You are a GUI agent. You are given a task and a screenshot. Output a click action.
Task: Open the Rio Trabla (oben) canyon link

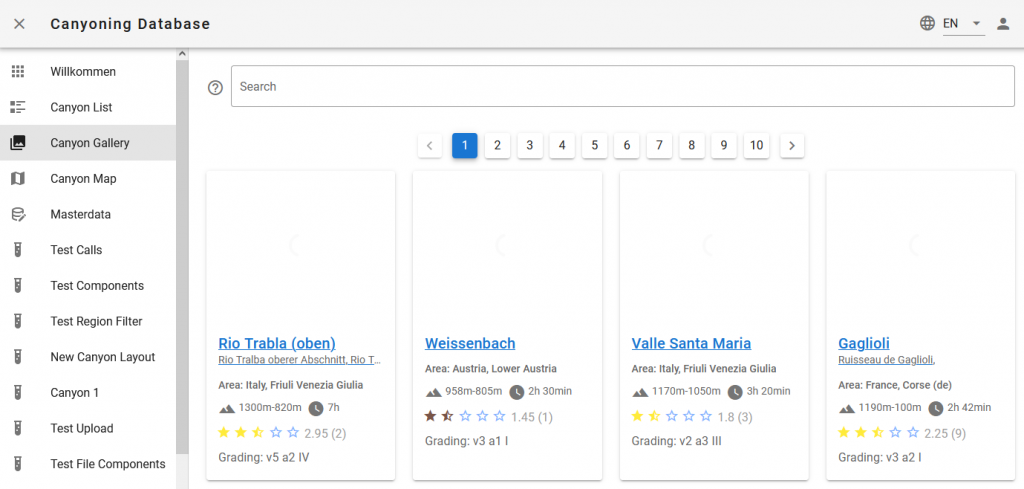point(277,343)
